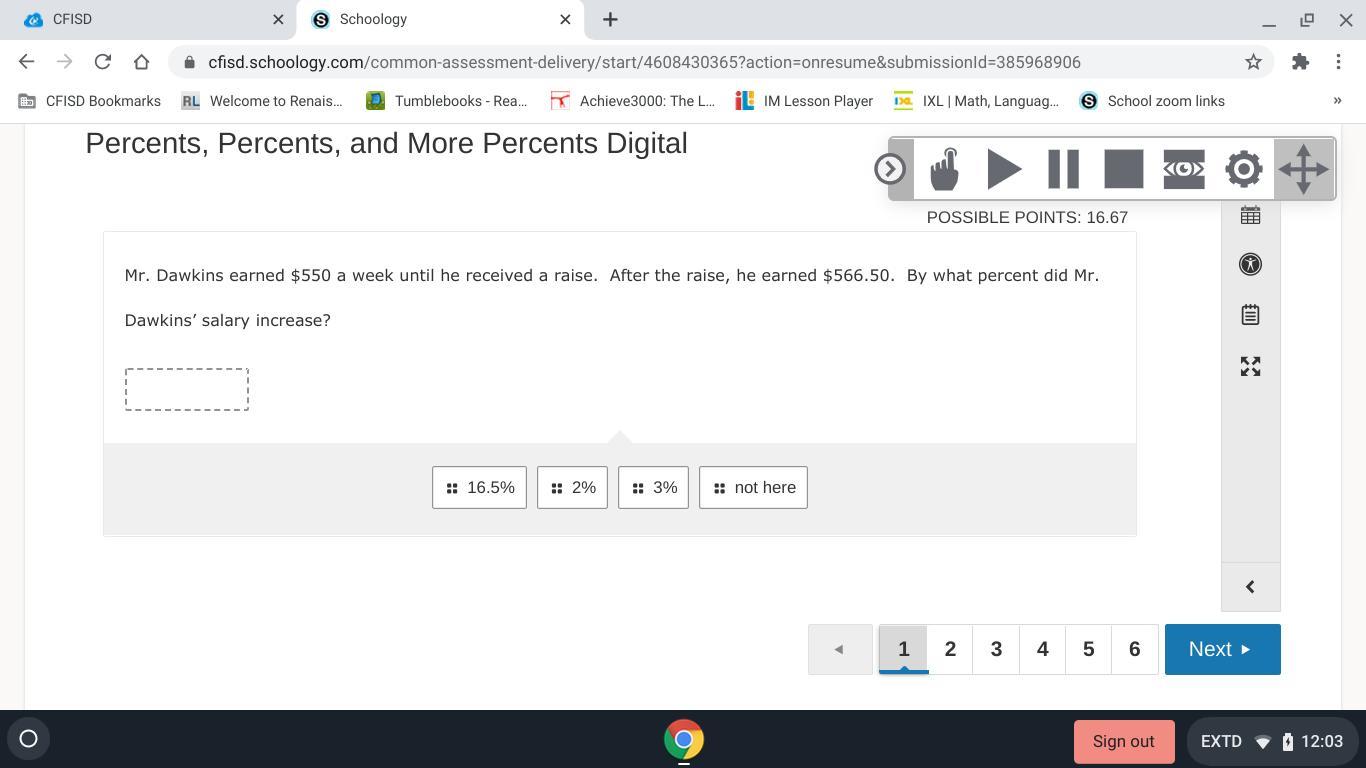Collapse the reader toolbar with arrow
Viewport: 1366px width, 768px height.
point(889,169)
